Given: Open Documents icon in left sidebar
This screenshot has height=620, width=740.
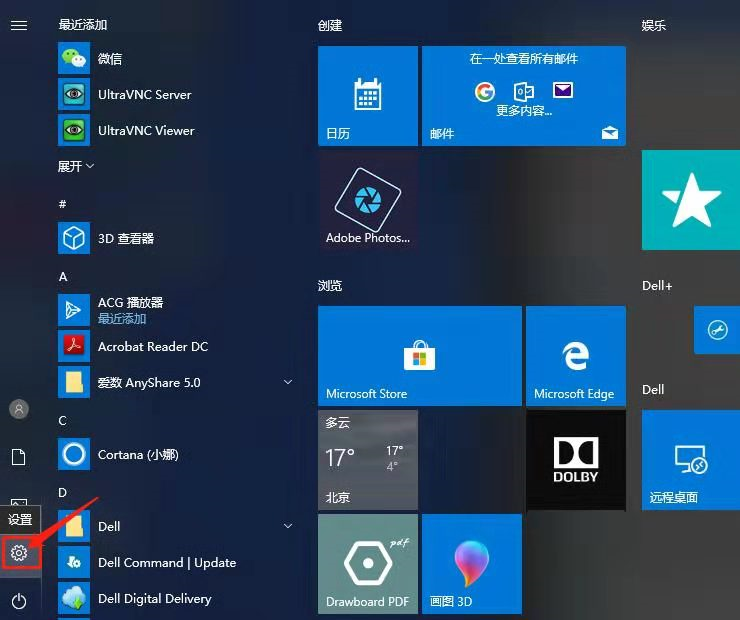Looking at the screenshot, I should tap(19, 457).
